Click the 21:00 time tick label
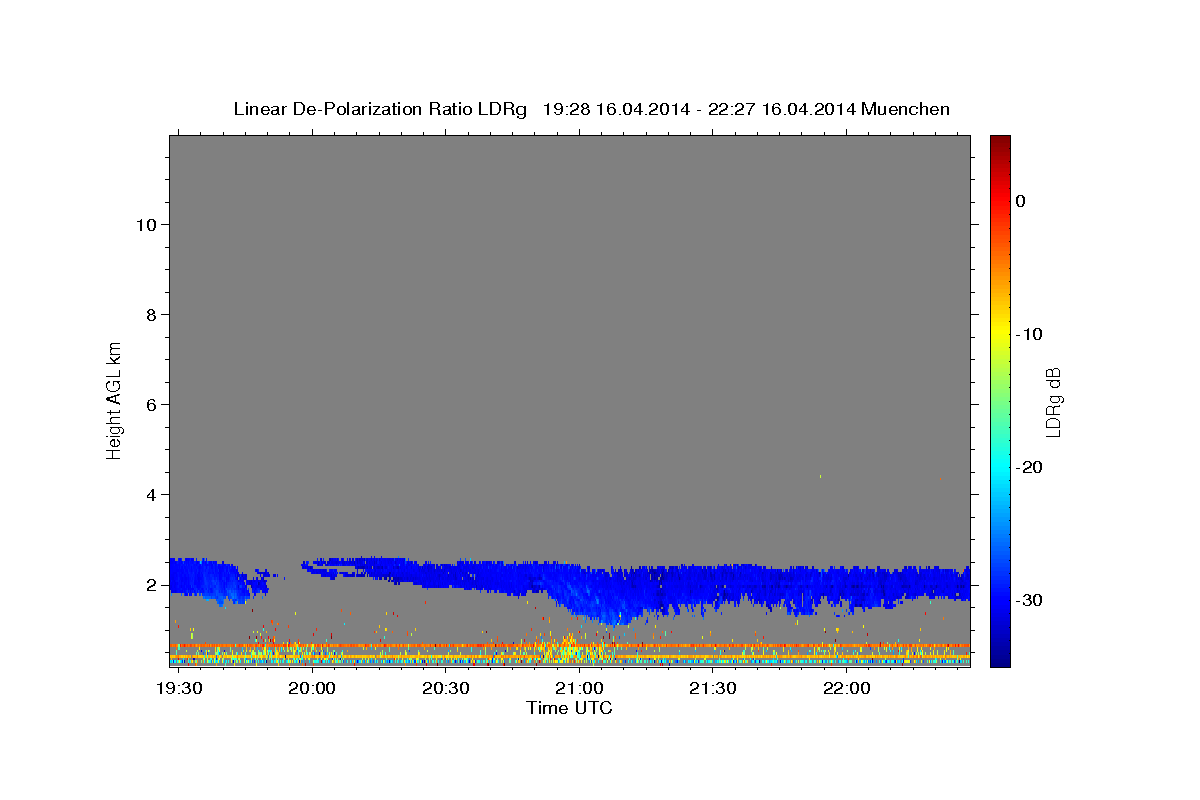Viewport: 1200px width, 800px height. point(579,689)
